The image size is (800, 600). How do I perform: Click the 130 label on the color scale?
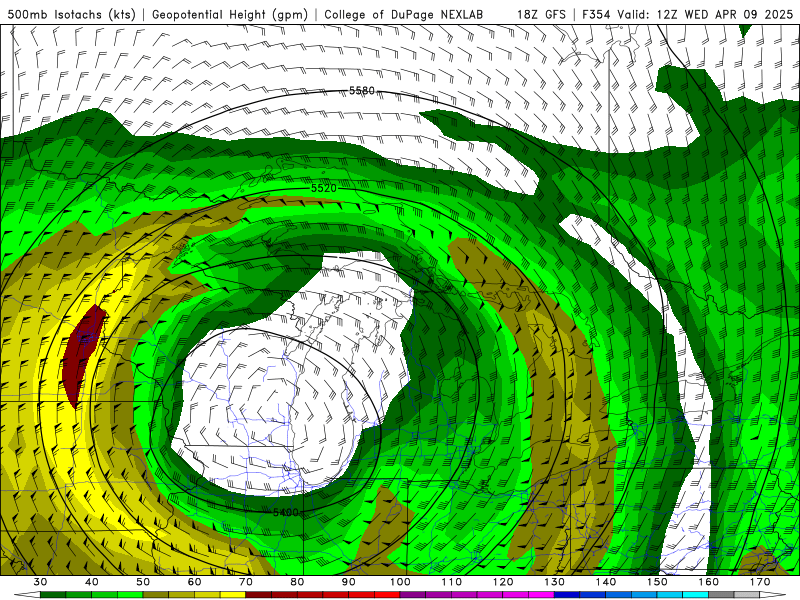pos(555,582)
